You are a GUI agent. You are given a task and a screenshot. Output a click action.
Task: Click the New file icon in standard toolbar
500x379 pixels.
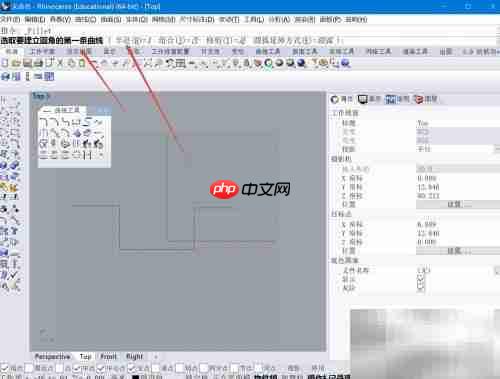coord(5,63)
